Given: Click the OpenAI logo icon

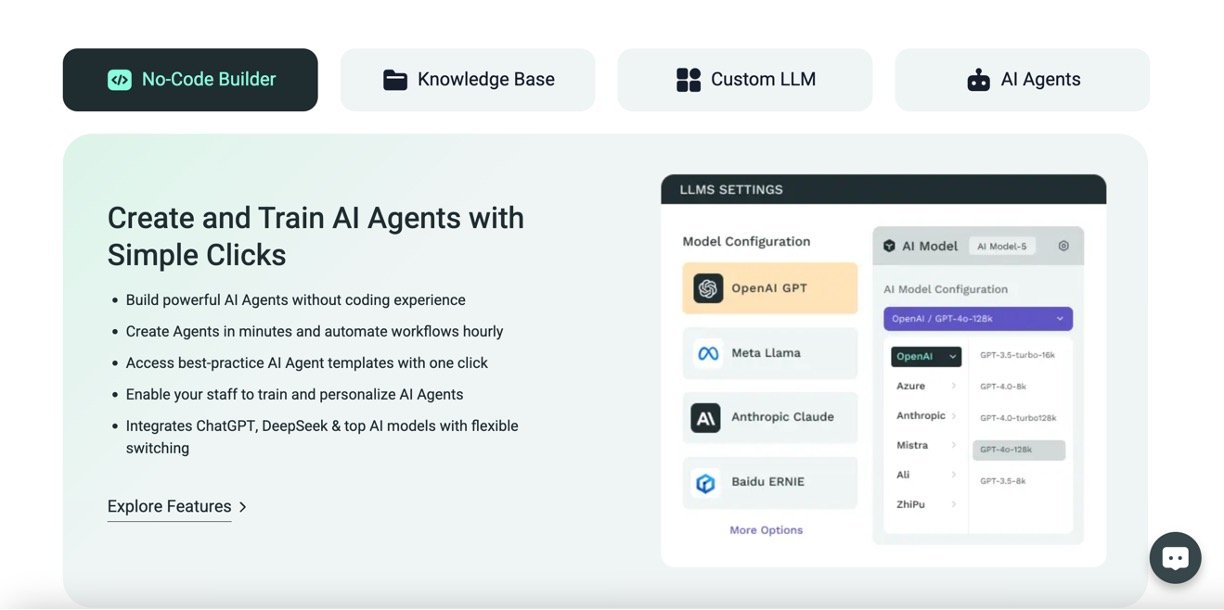Looking at the screenshot, I should (x=708, y=288).
